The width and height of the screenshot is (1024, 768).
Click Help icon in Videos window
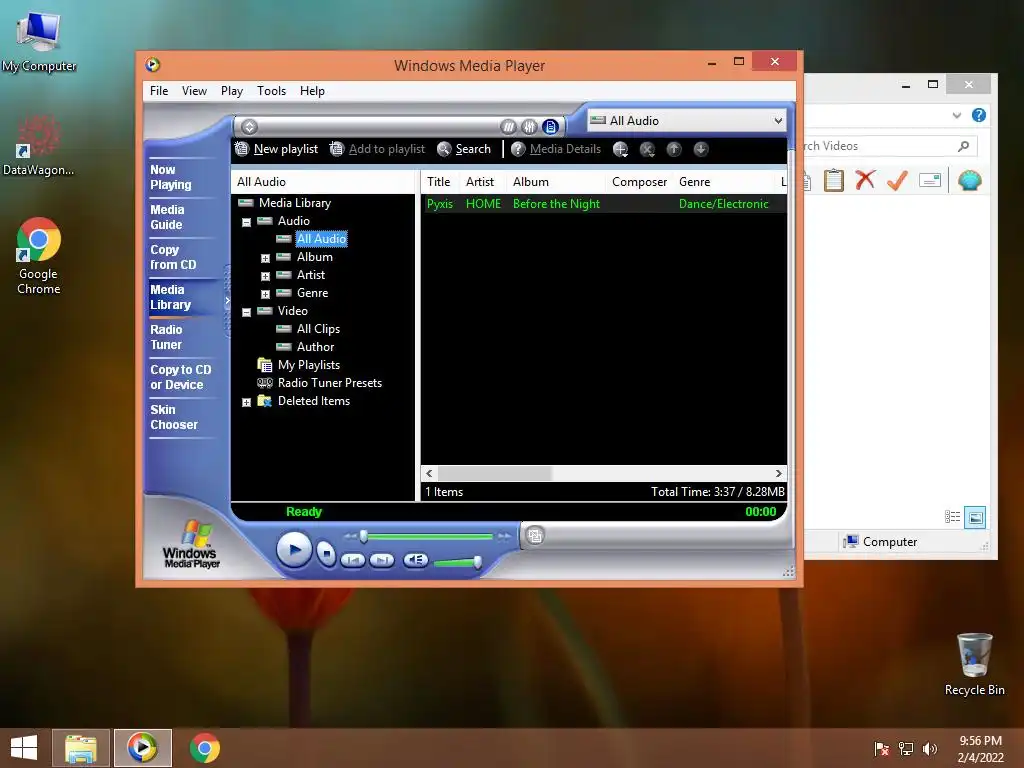[978, 115]
